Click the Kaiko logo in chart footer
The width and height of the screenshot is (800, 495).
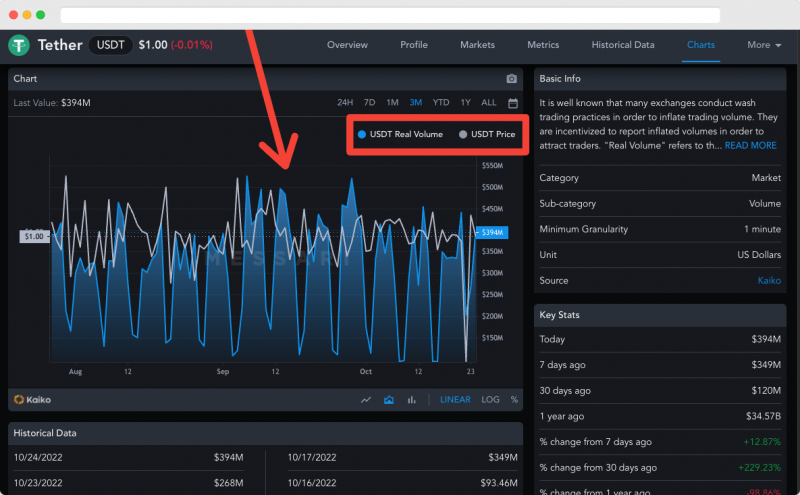pyautogui.click(x=32, y=400)
